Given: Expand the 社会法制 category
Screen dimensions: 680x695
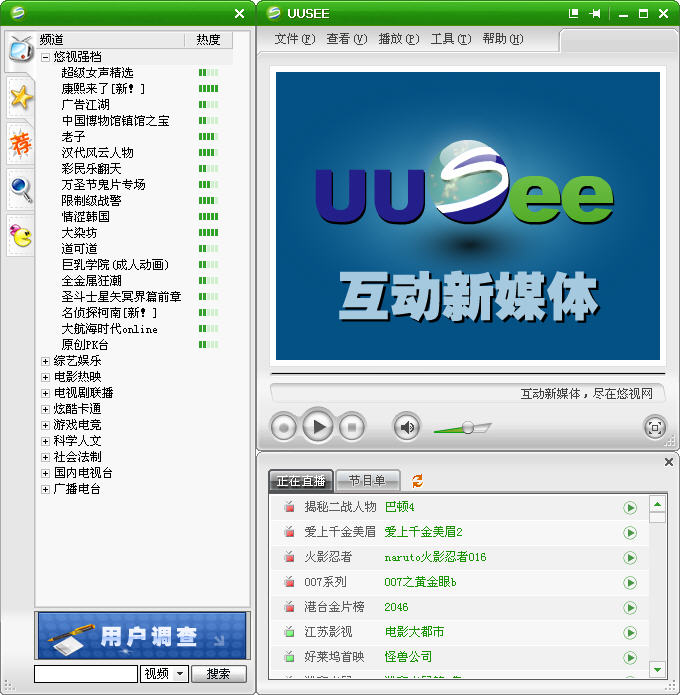Looking at the screenshot, I should [45, 457].
